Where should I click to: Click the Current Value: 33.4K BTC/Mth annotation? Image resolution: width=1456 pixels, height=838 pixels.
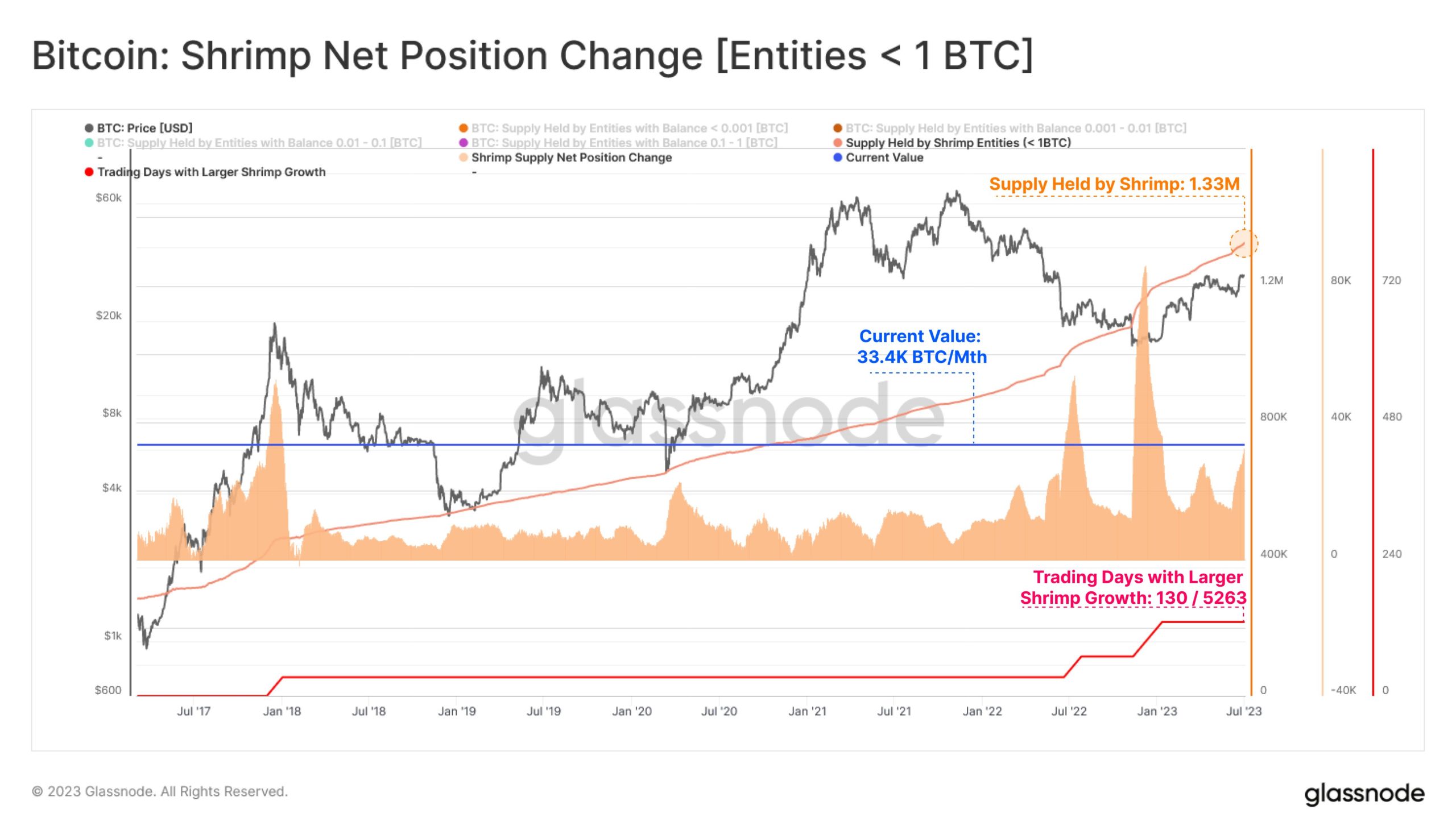pos(921,346)
